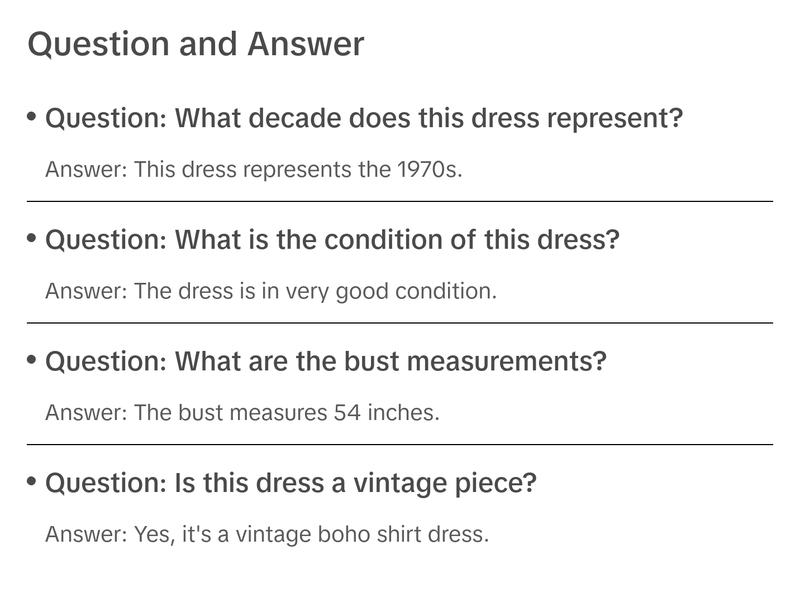The image size is (800, 598).
Task: Click the bullet before the bust measurements question
Action: 32,359
